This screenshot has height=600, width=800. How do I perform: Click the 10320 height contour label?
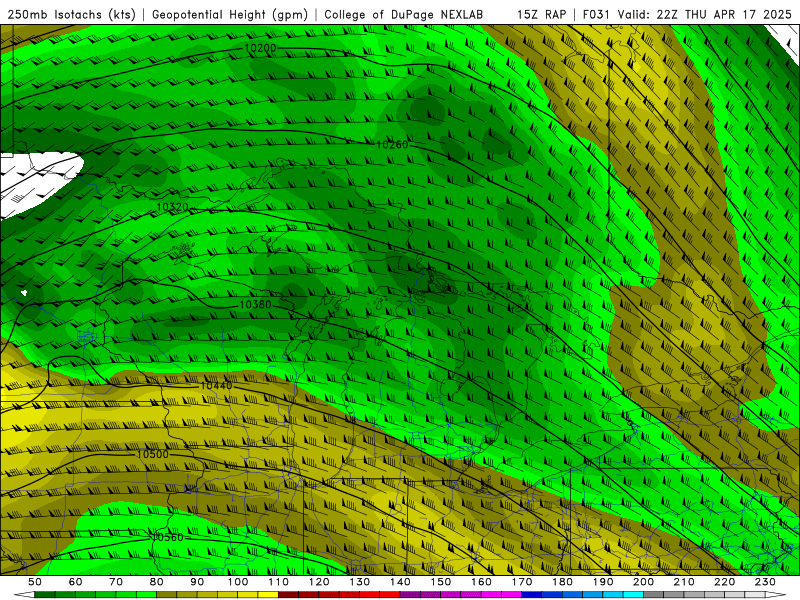coord(172,207)
